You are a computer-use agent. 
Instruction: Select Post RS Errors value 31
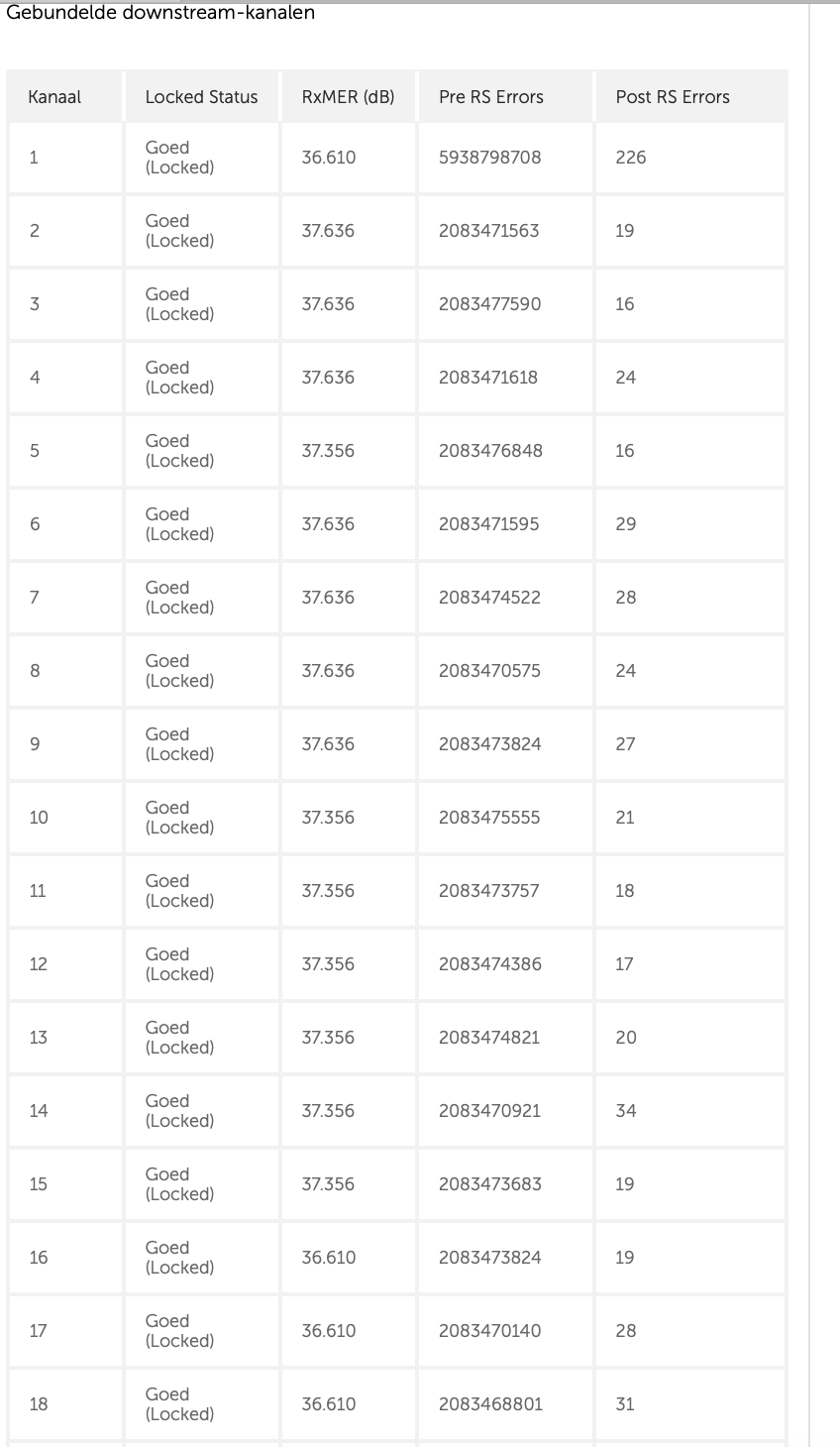(x=625, y=1404)
